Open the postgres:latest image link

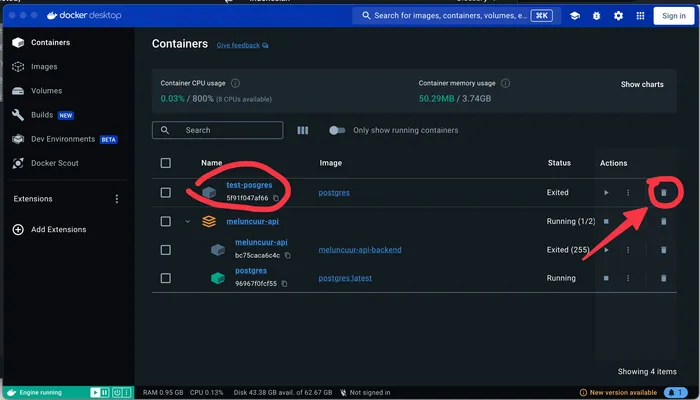(345, 278)
